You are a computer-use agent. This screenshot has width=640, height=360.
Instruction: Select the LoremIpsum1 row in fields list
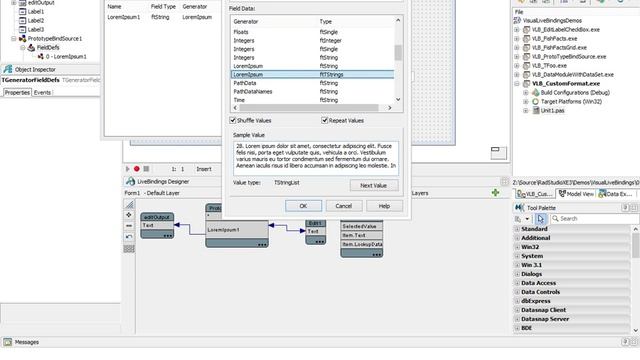coord(162,17)
